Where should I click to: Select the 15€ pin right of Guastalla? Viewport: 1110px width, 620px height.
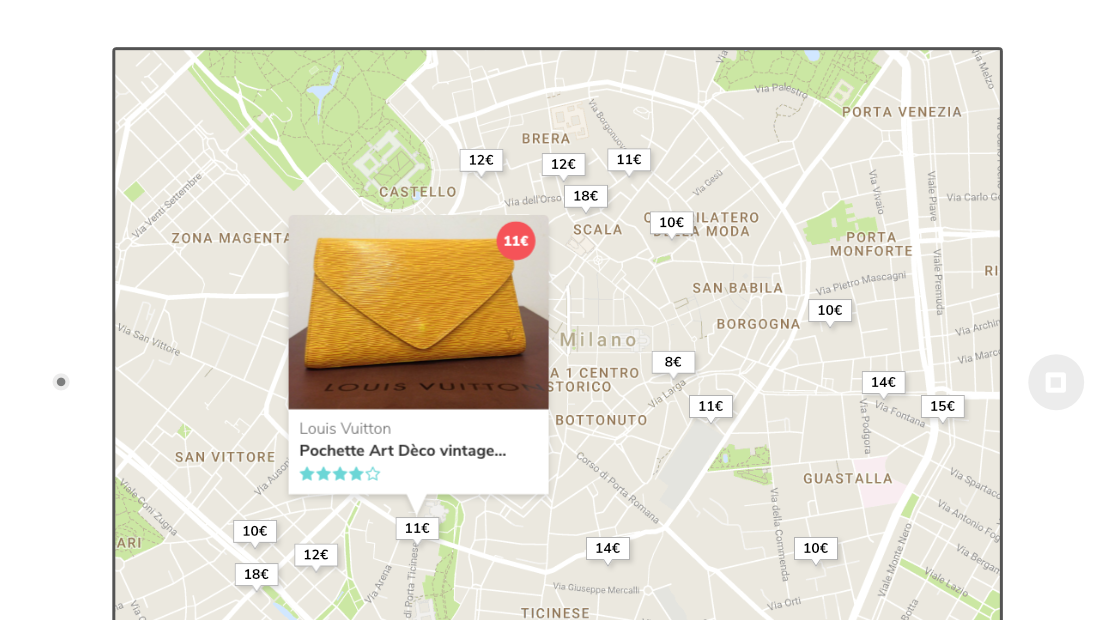pyautogui.click(x=942, y=405)
